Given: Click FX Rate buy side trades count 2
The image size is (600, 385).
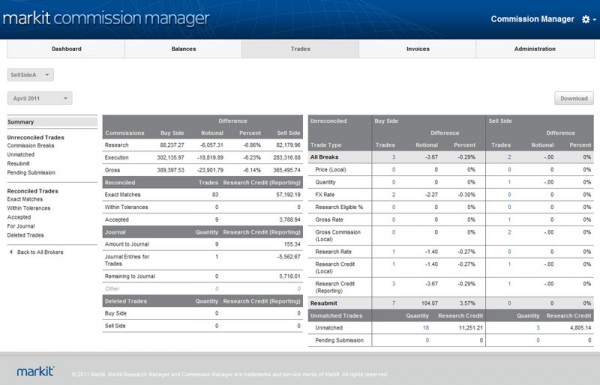Looking at the screenshot, I should click(x=393, y=194).
